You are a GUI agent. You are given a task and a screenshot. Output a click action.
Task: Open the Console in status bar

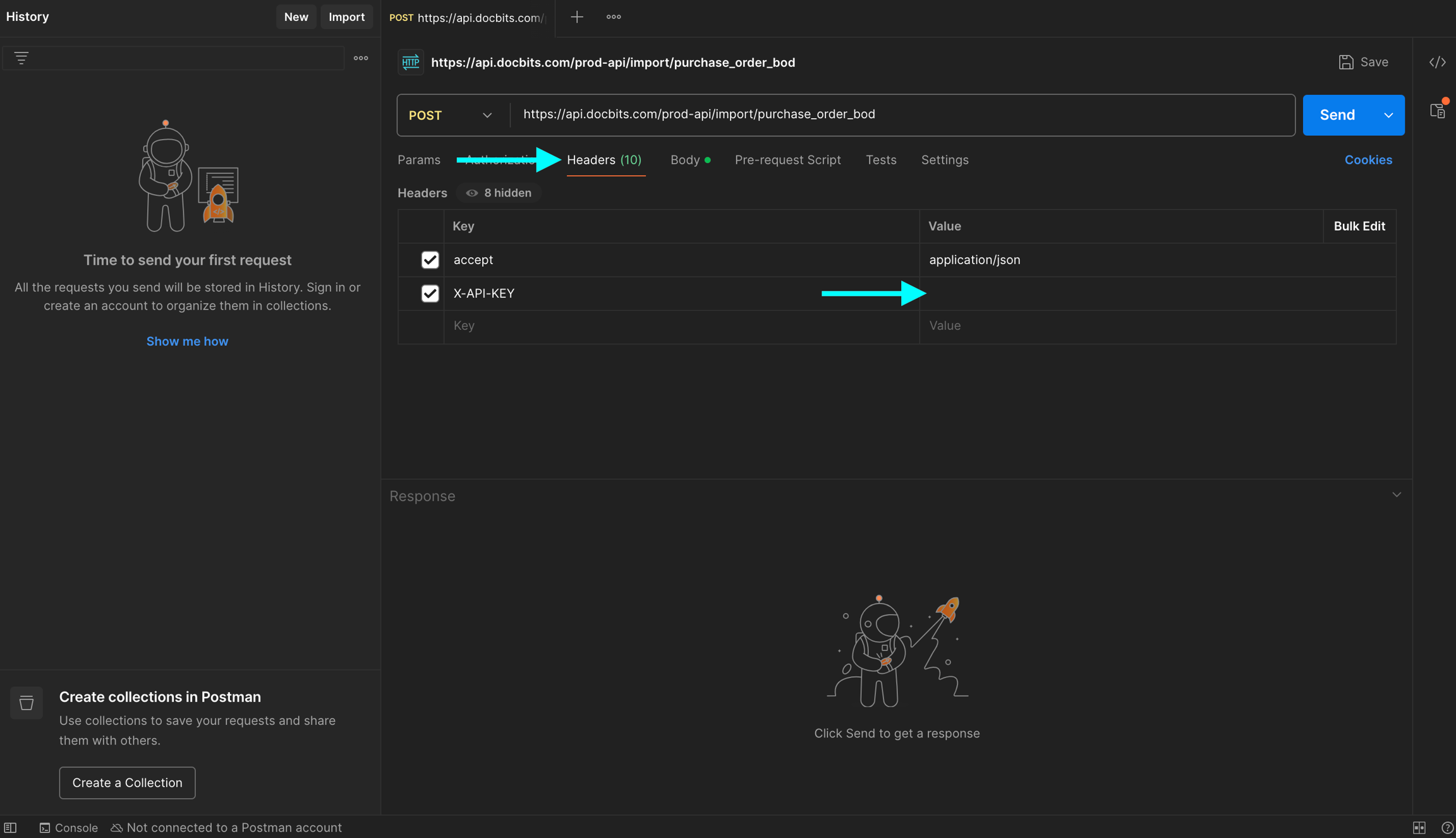click(68, 827)
